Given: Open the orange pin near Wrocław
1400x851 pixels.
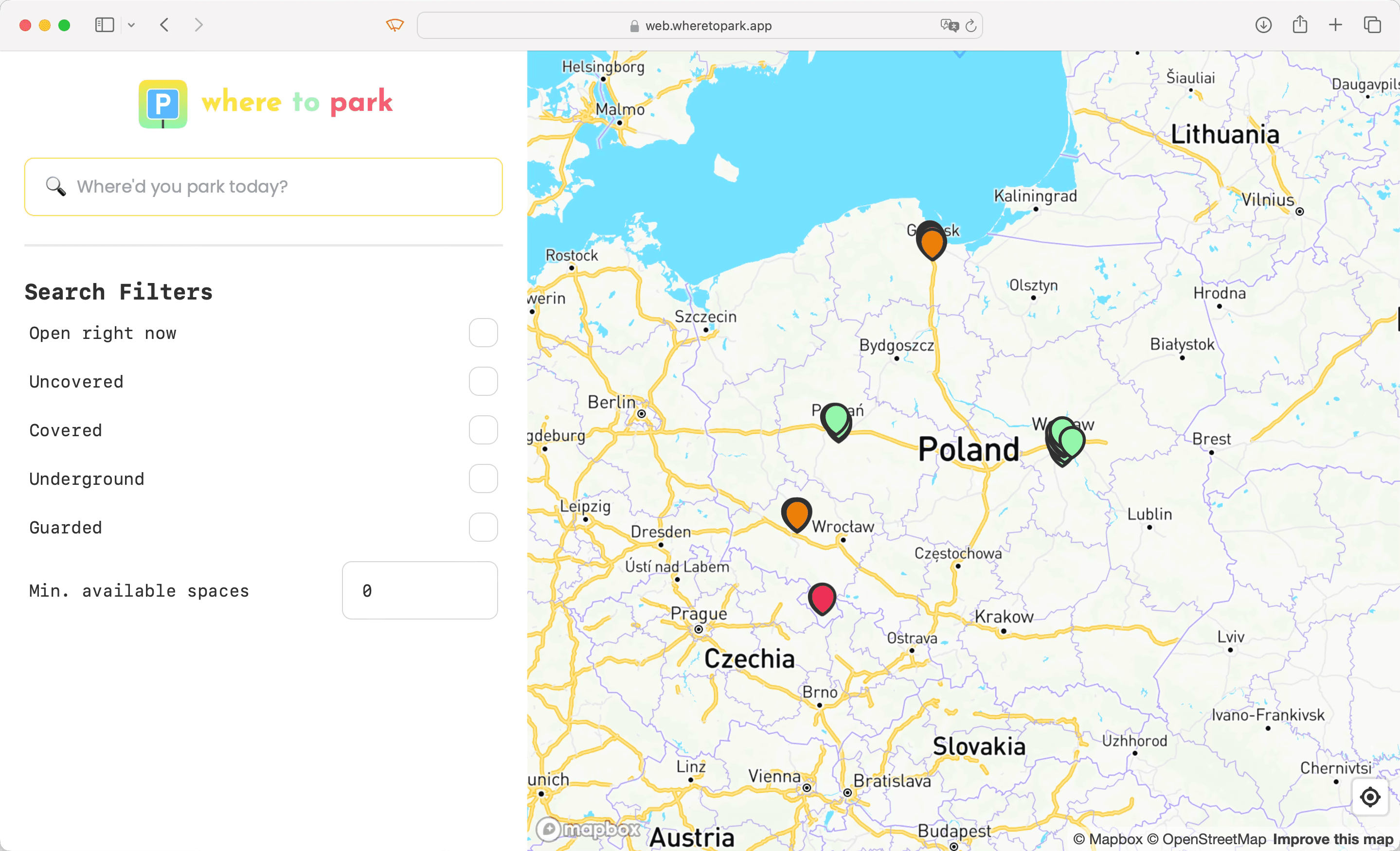Looking at the screenshot, I should click(x=796, y=514).
